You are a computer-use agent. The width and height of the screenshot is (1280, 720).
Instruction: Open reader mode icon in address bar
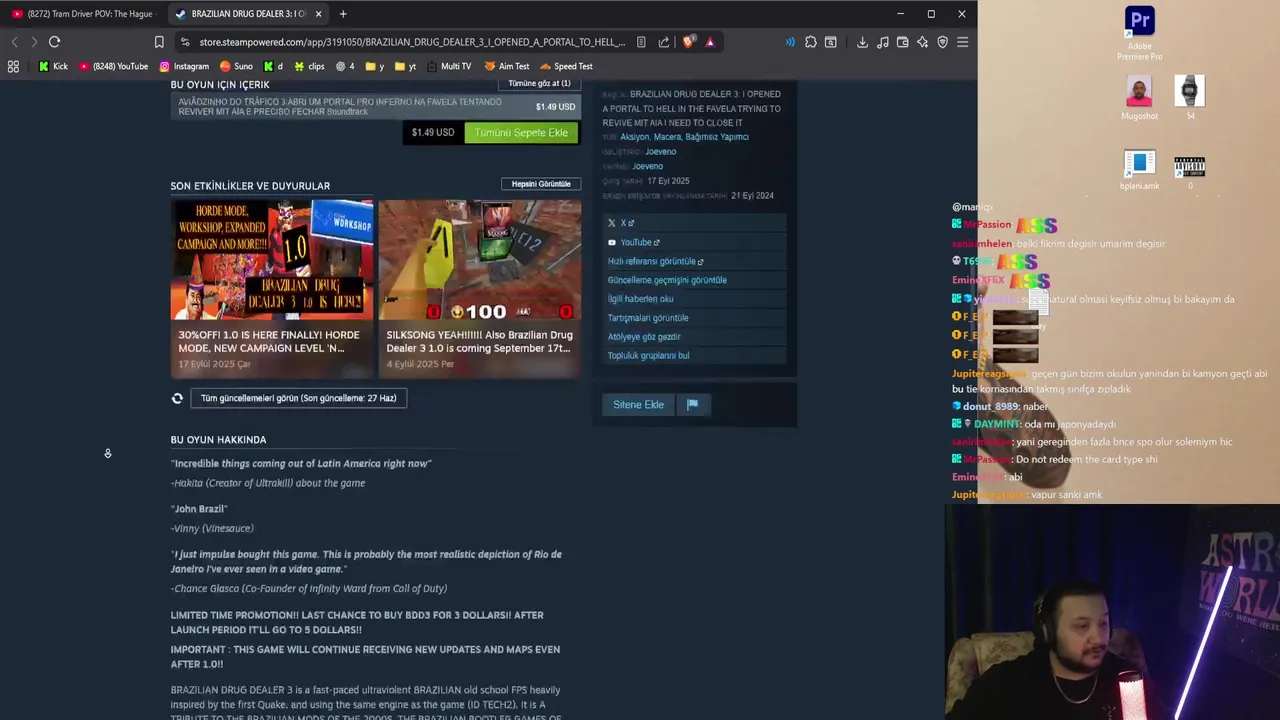click(x=640, y=42)
